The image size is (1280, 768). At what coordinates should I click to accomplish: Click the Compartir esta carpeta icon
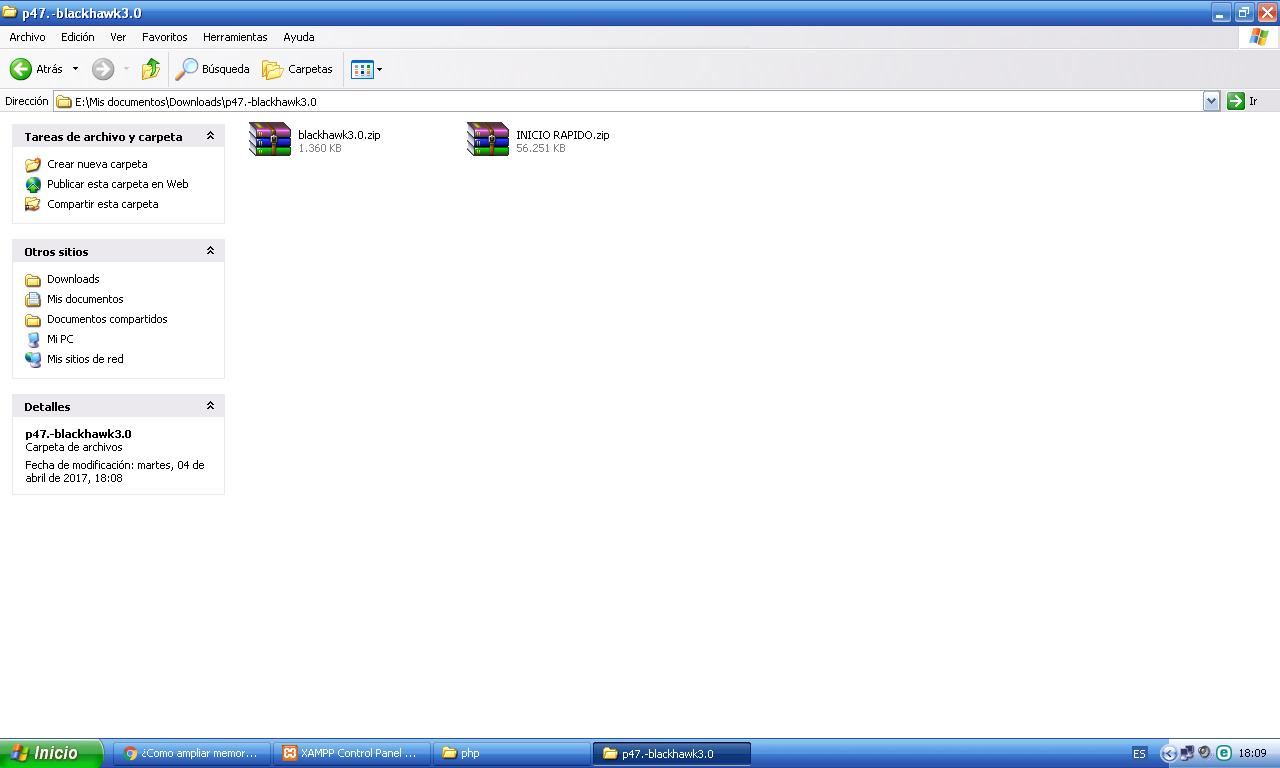[x=33, y=204]
